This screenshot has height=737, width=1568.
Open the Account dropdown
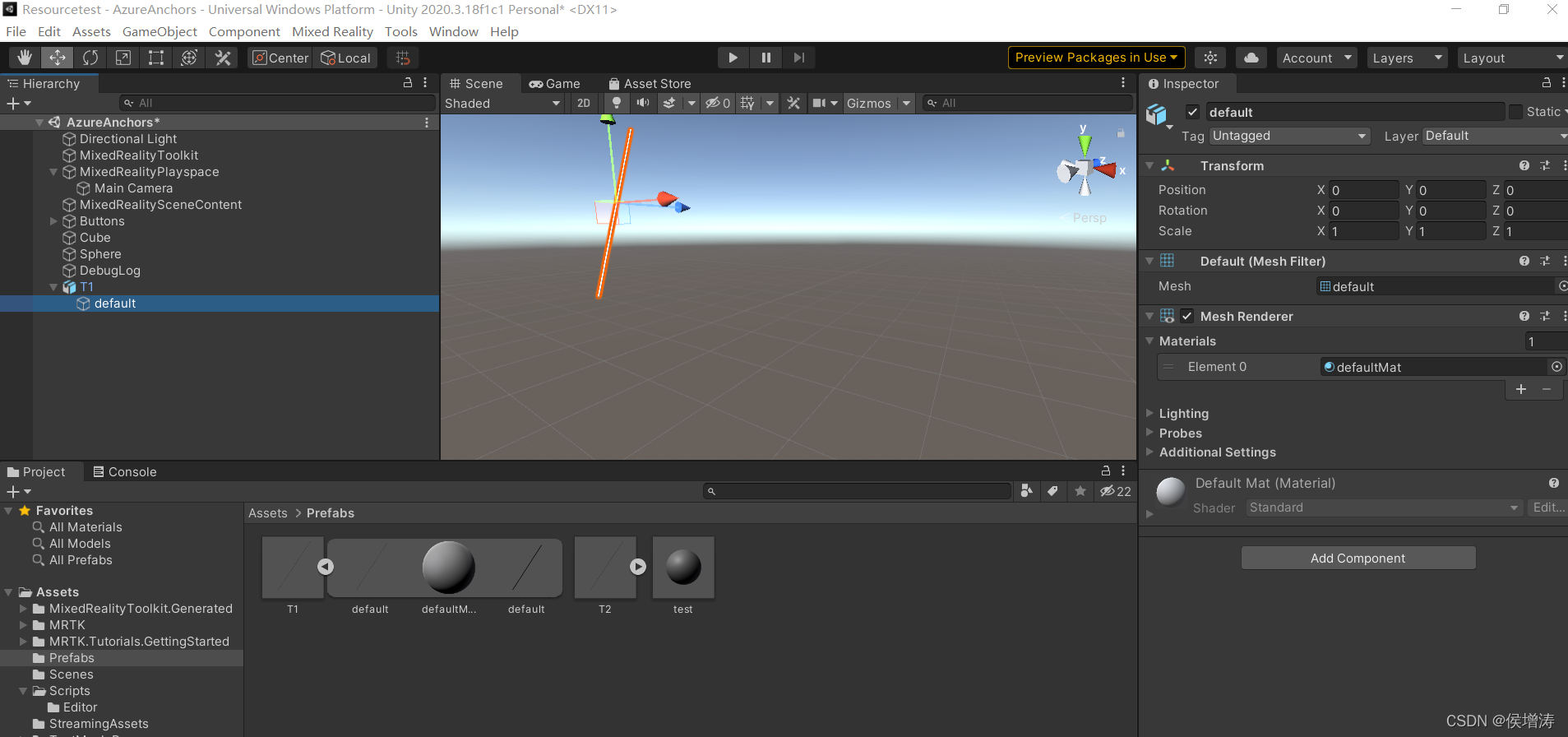click(x=1316, y=58)
